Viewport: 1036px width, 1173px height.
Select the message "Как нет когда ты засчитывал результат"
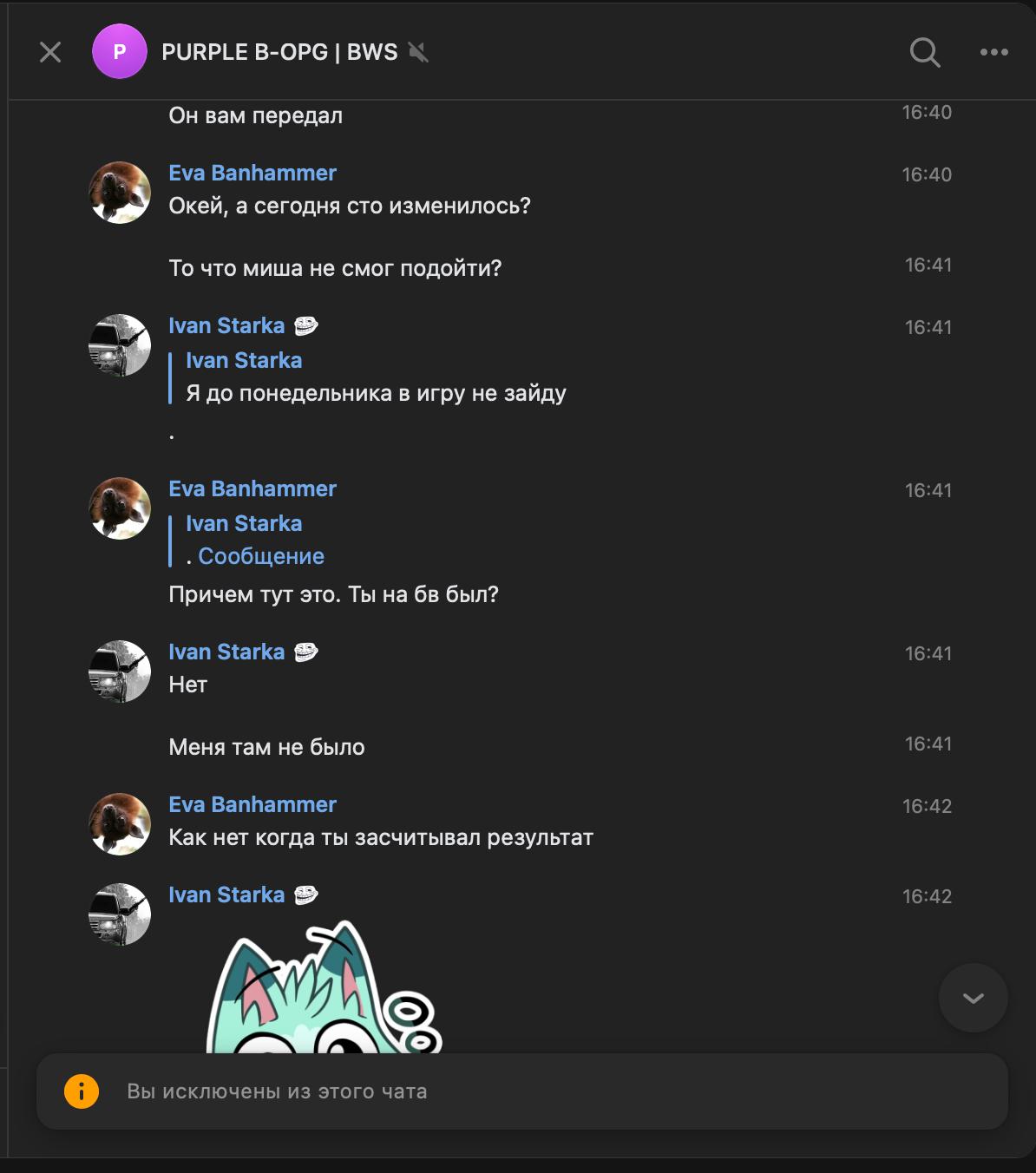pyautogui.click(x=381, y=837)
